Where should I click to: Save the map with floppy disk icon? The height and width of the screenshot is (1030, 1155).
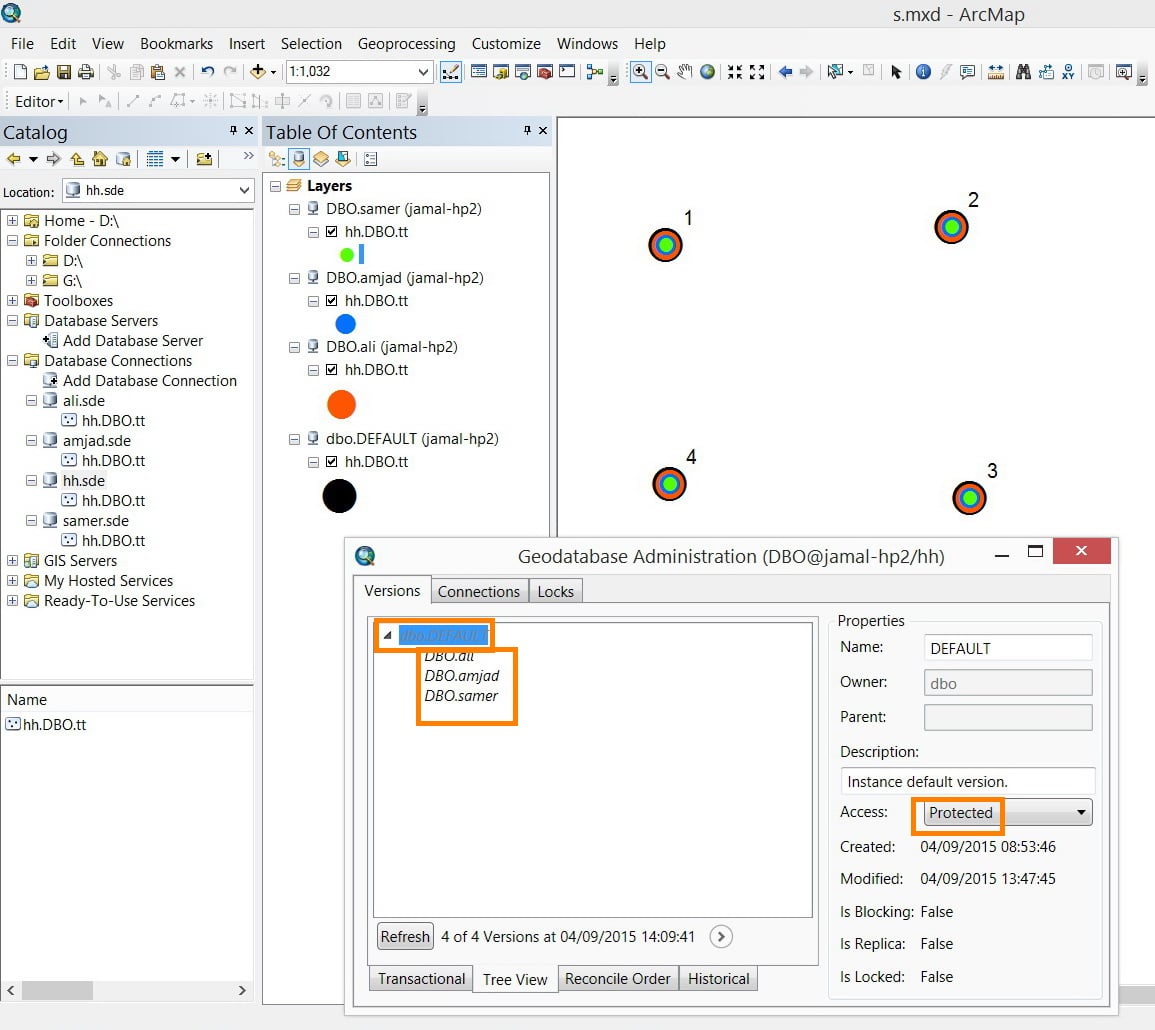click(x=64, y=71)
